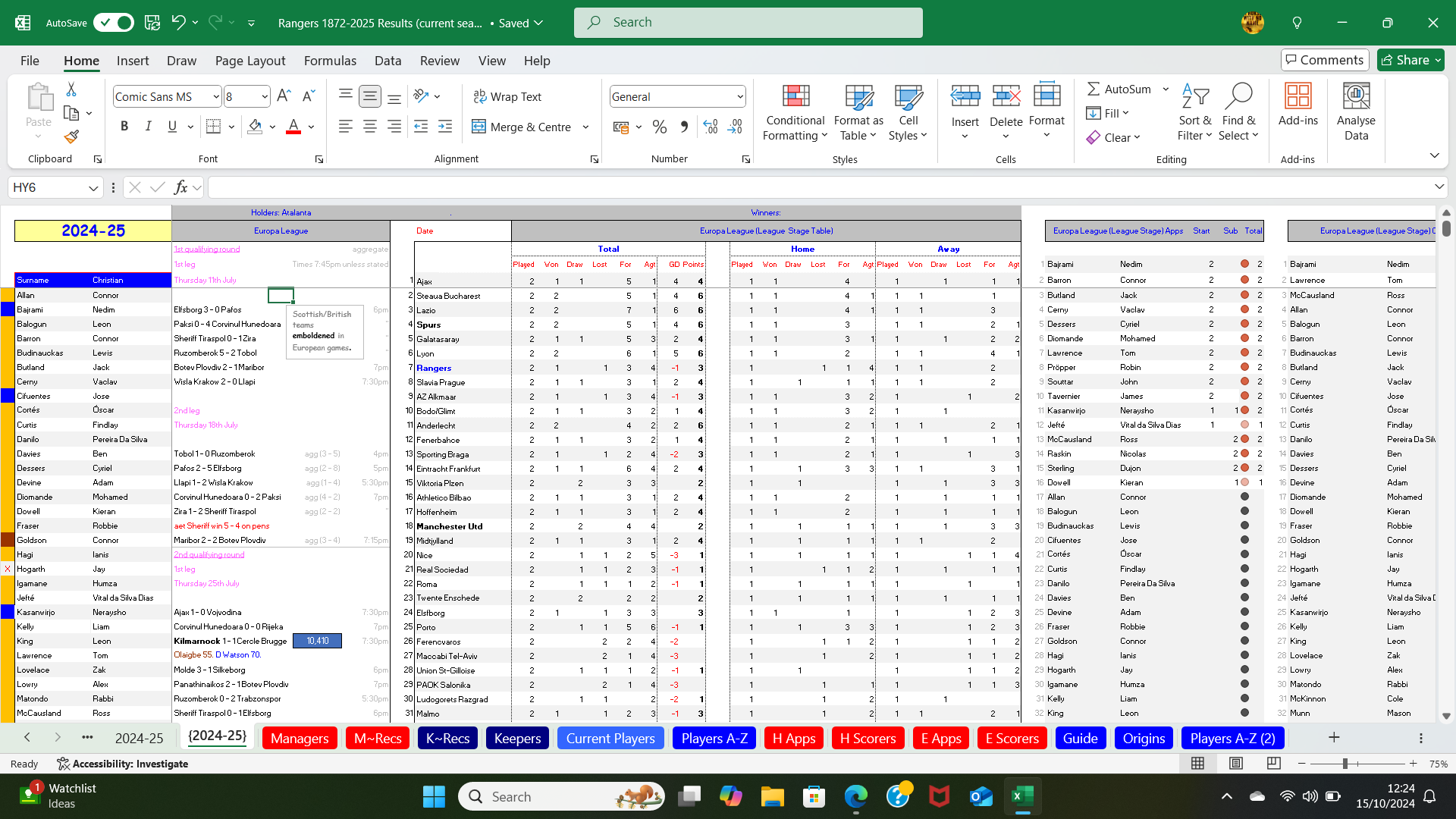The width and height of the screenshot is (1456, 819).
Task: Click the Comments button
Action: click(1324, 60)
